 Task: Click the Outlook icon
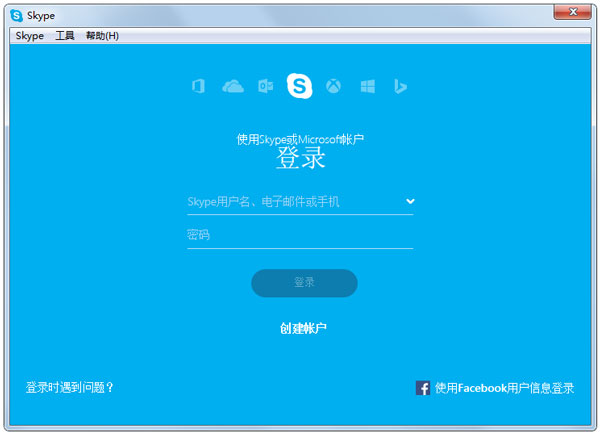coord(266,86)
